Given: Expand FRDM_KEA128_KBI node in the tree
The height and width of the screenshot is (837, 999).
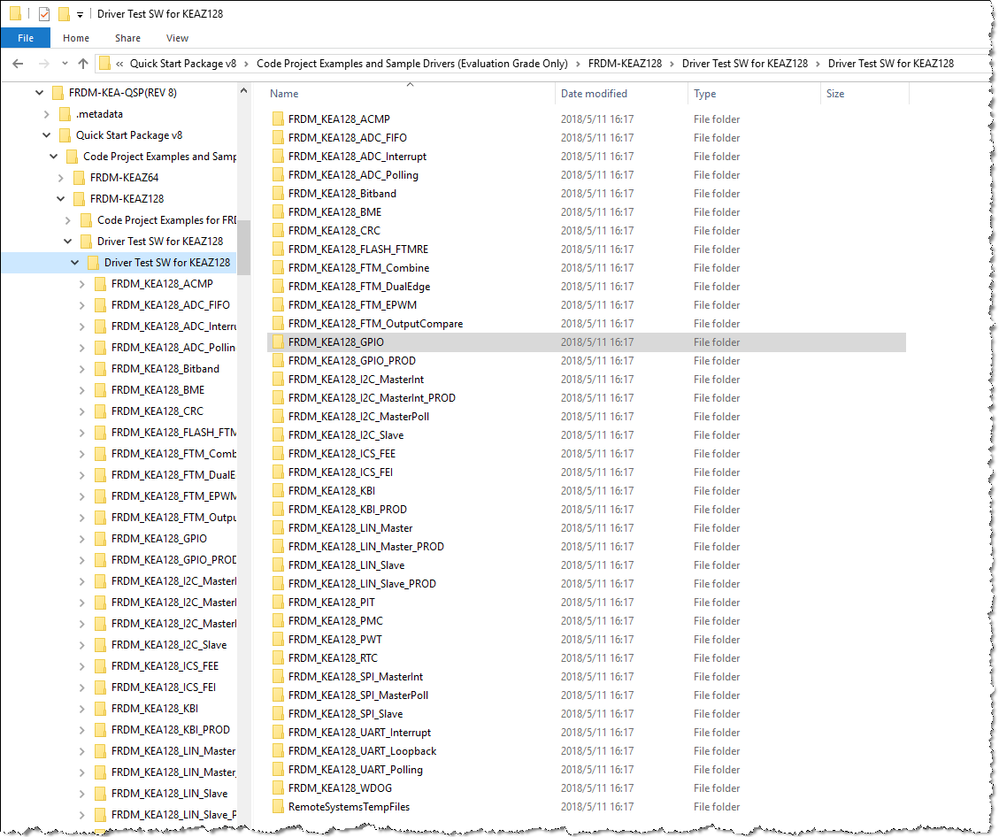Looking at the screenshot, I should 82,708.
